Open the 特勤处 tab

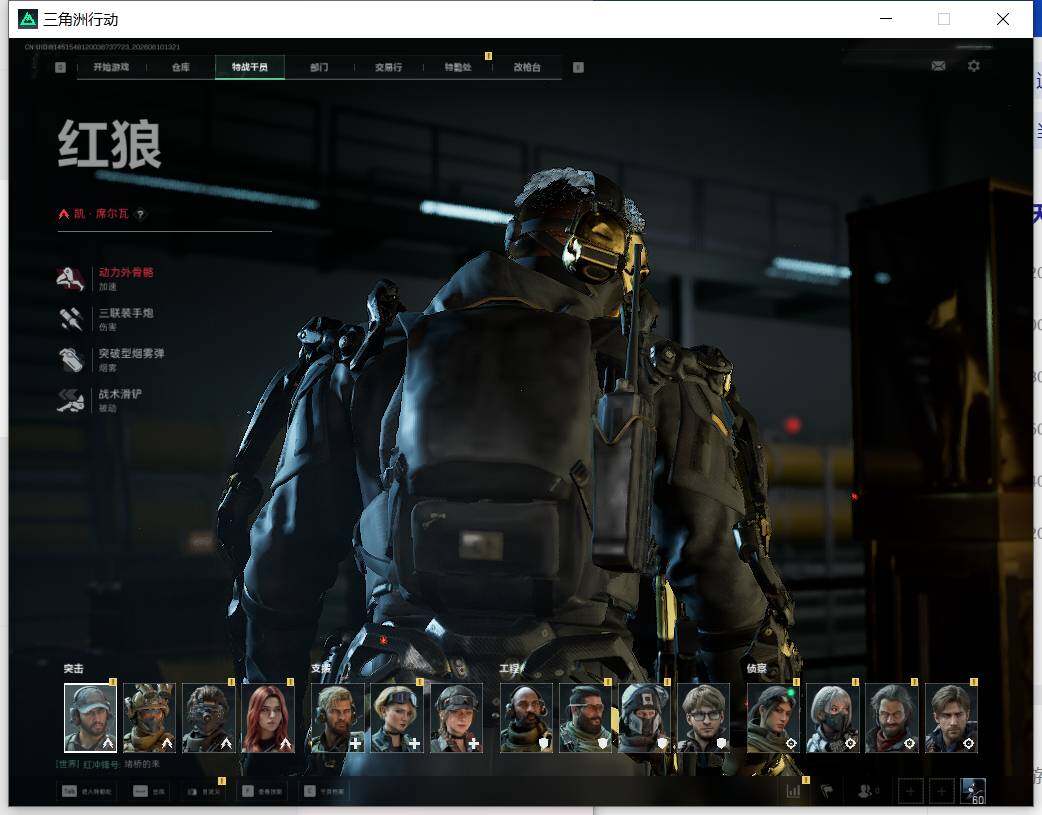[x=458, y=67]
